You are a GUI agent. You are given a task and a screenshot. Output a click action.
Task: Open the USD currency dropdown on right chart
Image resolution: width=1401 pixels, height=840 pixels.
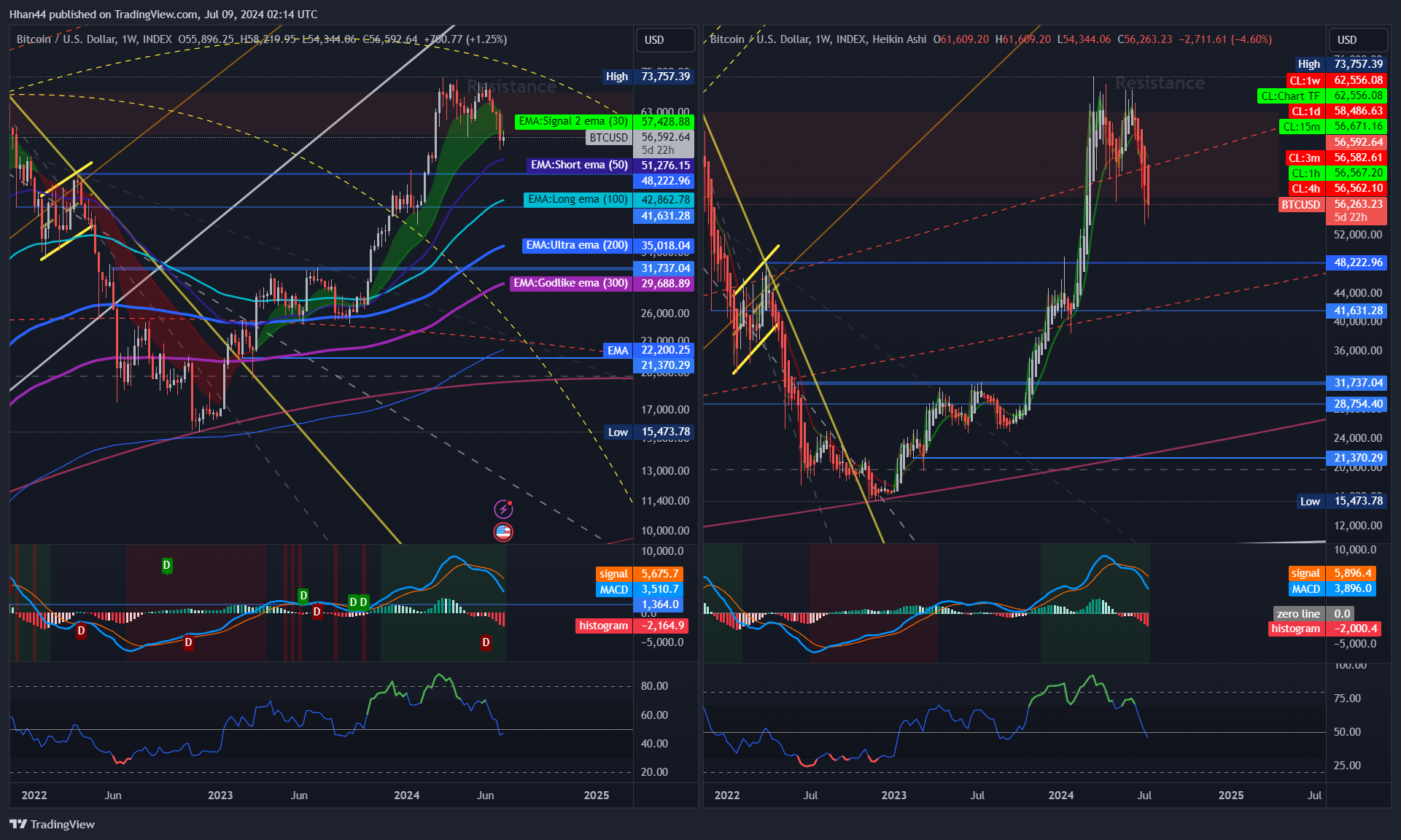coord(1357,40)
